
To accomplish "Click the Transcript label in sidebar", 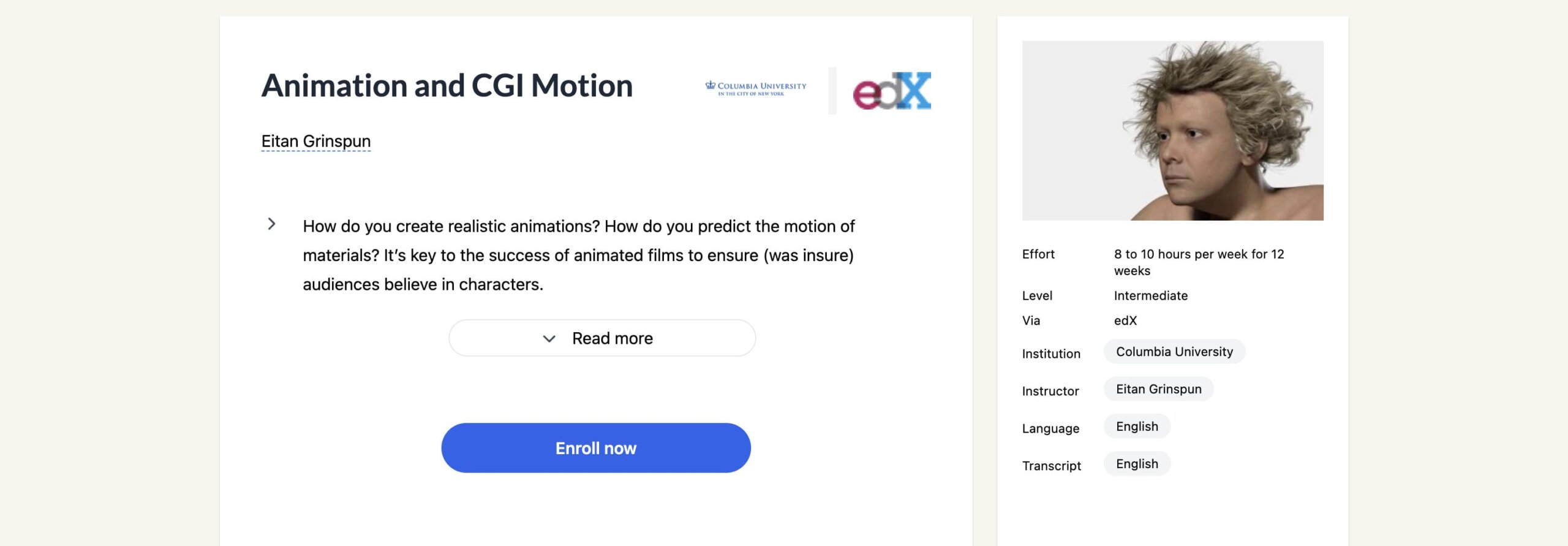I will (x=1052, y=466).
